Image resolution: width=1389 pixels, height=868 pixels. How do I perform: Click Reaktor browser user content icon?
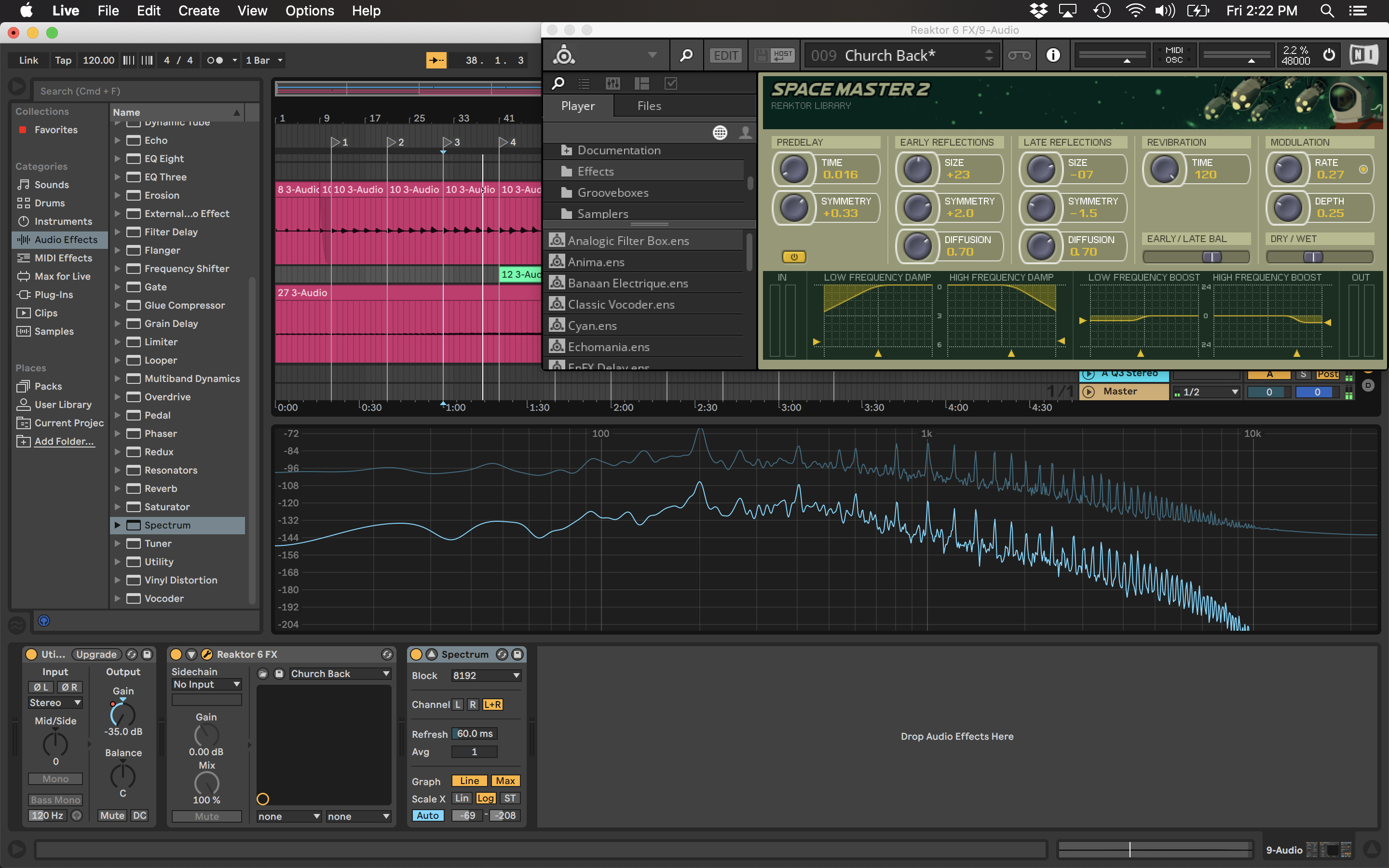(745, 133)
